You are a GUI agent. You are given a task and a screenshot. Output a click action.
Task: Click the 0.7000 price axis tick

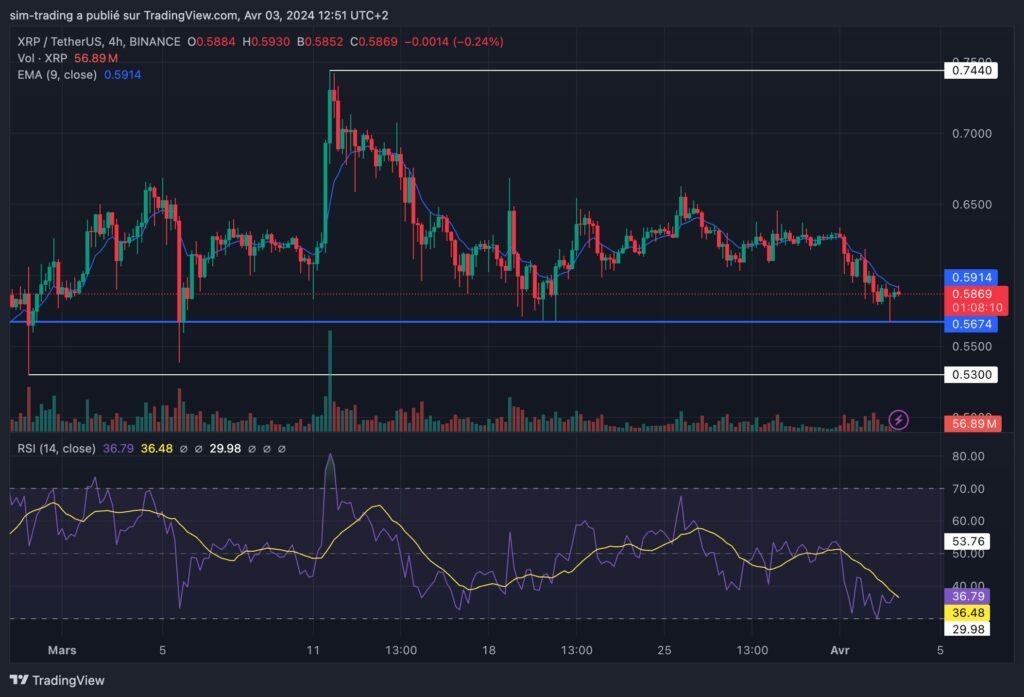972,133
